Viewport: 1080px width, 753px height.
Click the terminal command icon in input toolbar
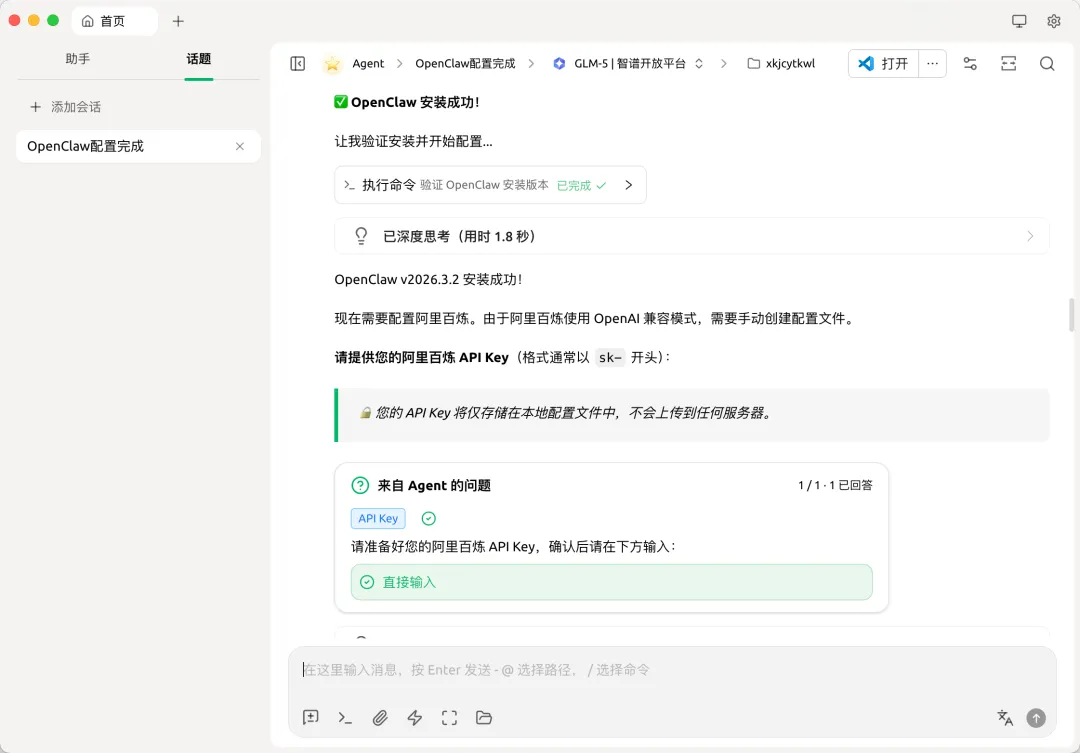pos(345,718)
